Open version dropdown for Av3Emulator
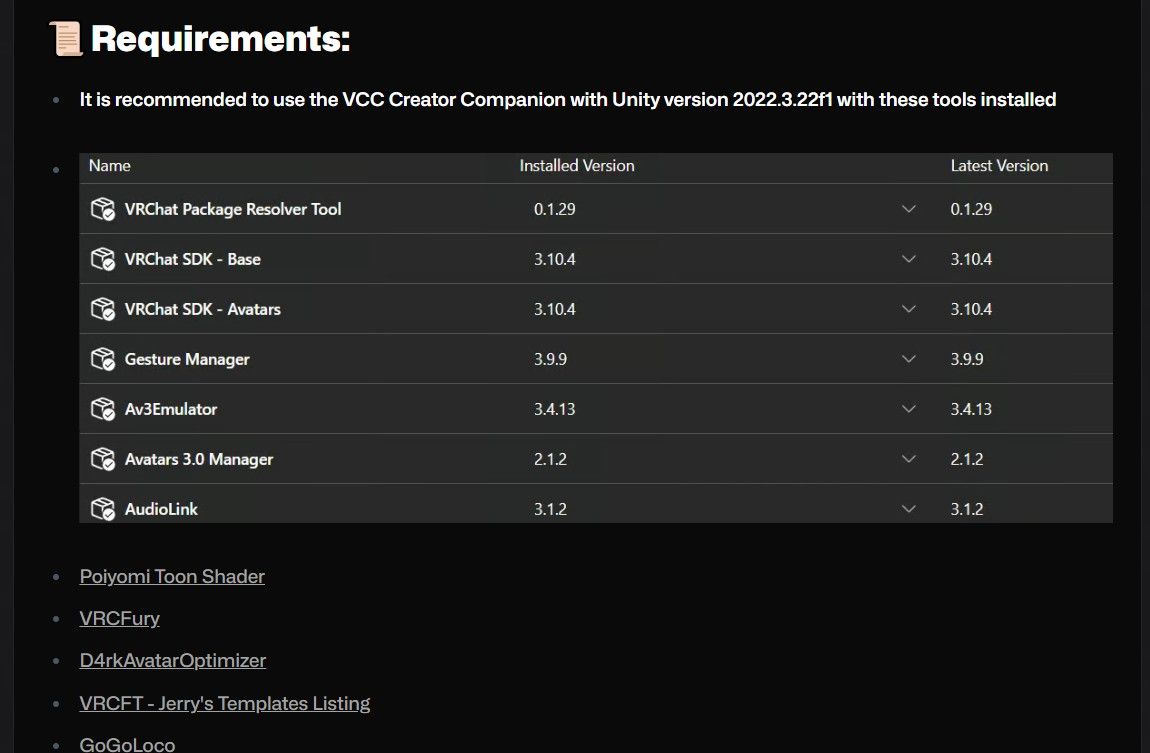 coord(909,408)
